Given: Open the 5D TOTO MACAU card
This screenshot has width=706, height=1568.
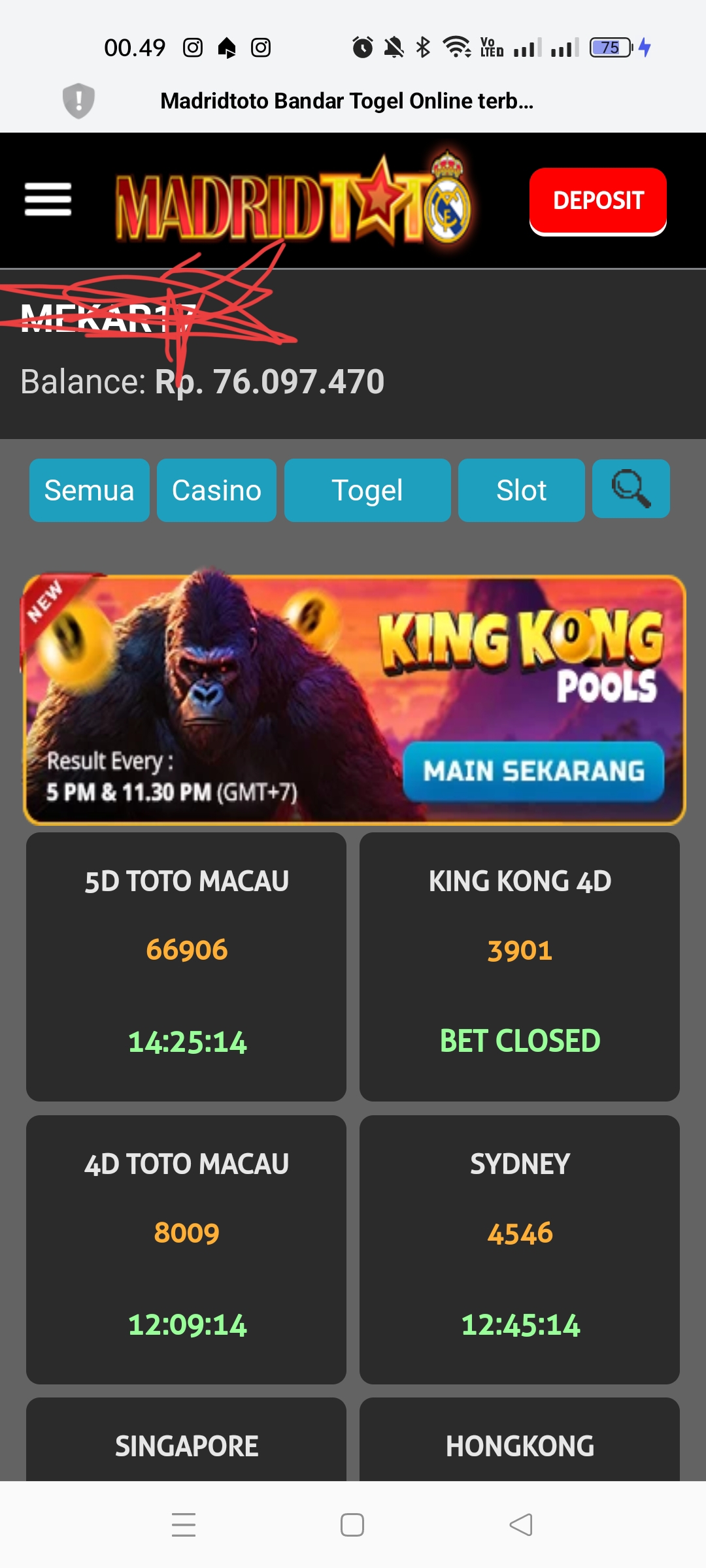Looking at the screenshot, I should pos(186,966).
